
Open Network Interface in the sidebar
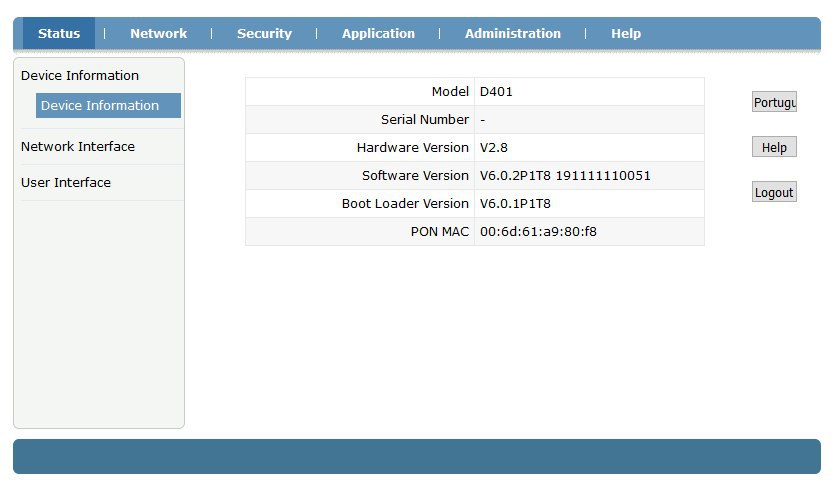coord(78,147)
